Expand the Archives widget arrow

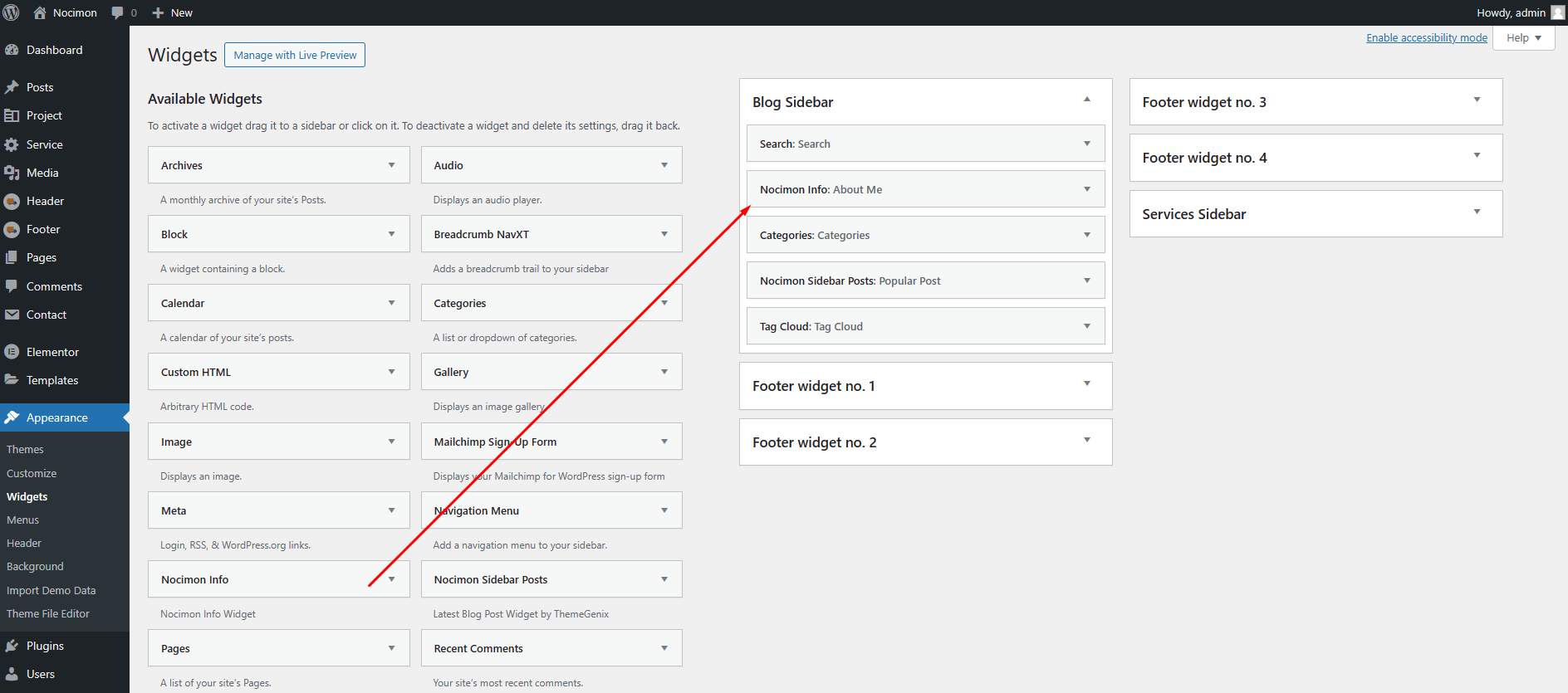pyautogui.click(x=391, y=165)
